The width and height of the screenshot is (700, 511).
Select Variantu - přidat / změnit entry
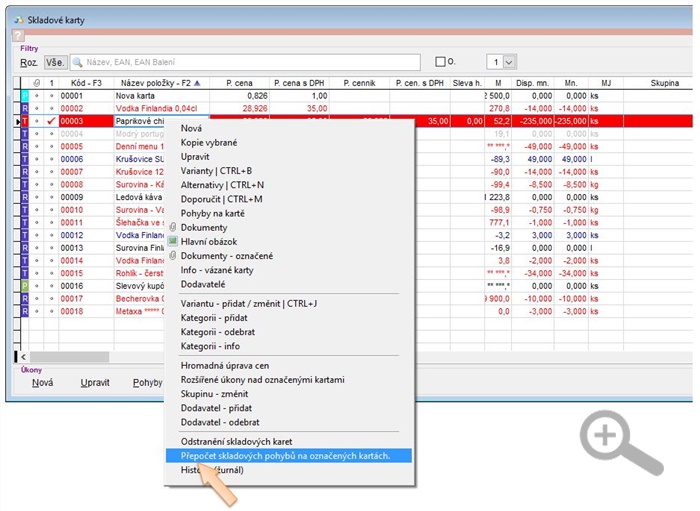(x=249, y=304)
